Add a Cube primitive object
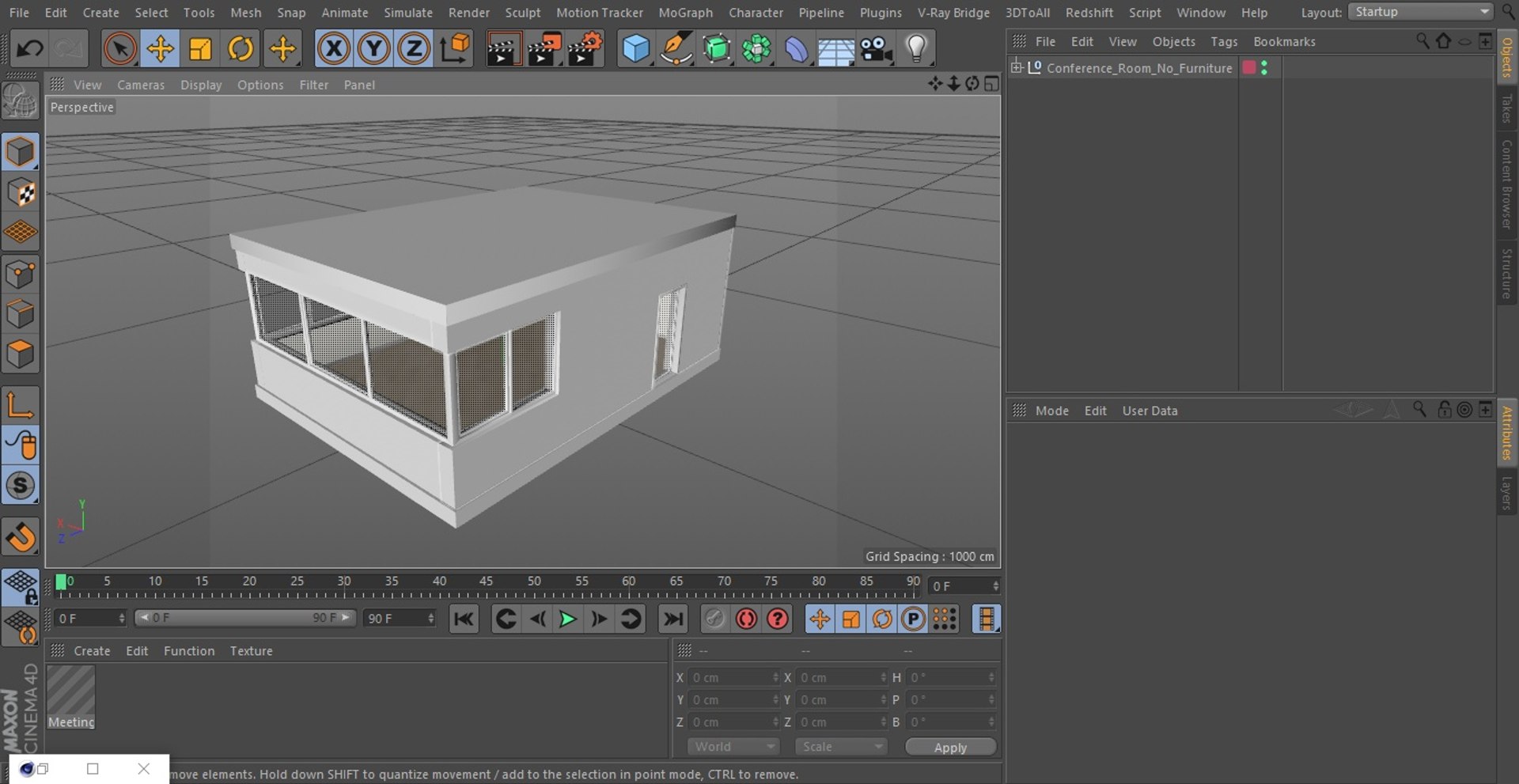The width and height of the screenshot is (1519, 784). tap(635, 49)
